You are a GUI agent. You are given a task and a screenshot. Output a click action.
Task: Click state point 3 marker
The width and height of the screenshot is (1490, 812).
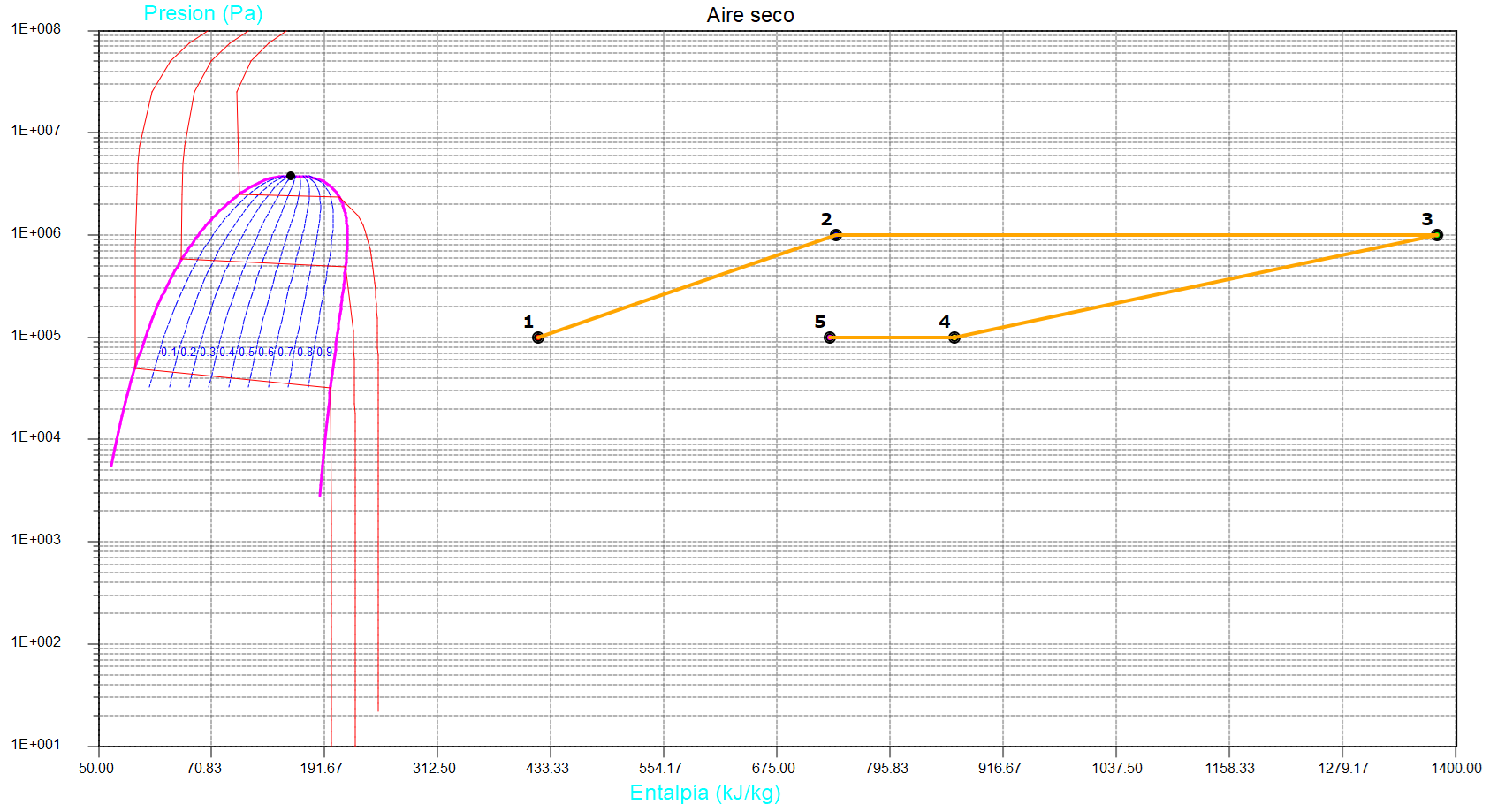click(x=1437, y=235)
